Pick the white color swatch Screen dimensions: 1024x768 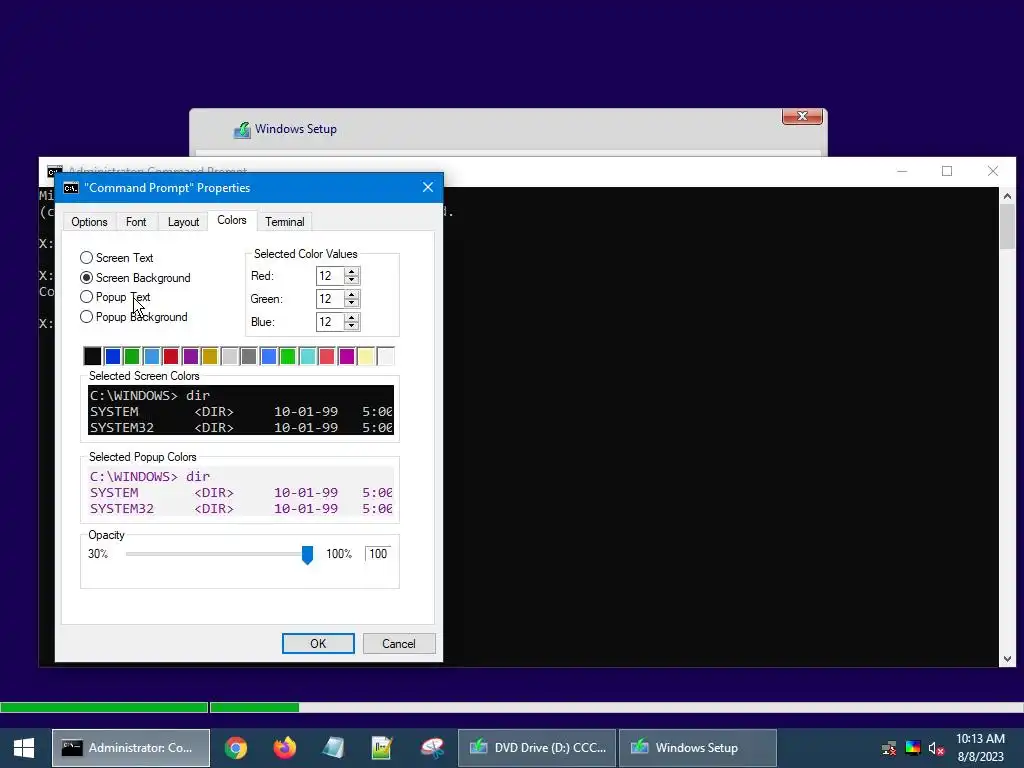385,356
